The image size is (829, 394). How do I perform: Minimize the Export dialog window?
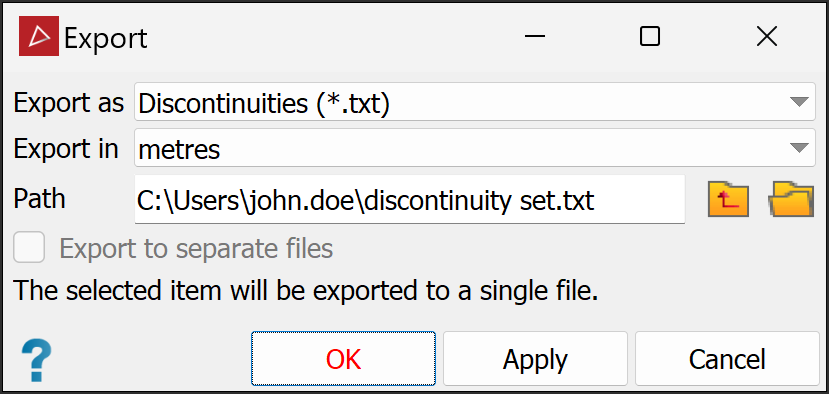[535, 36]
